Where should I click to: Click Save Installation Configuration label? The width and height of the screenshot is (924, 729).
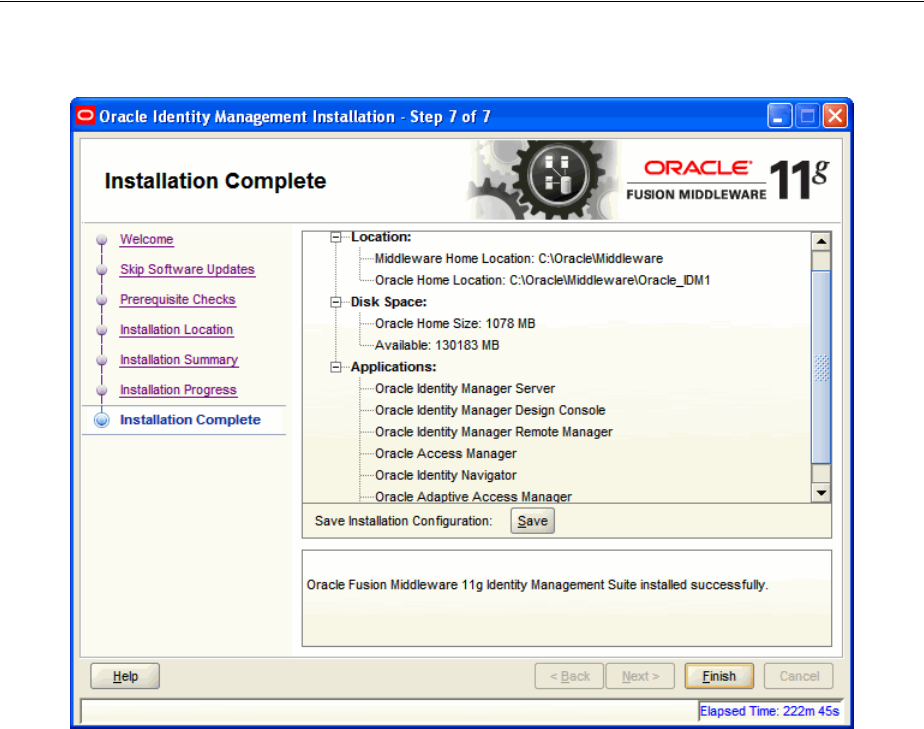(x=403, y=522)
